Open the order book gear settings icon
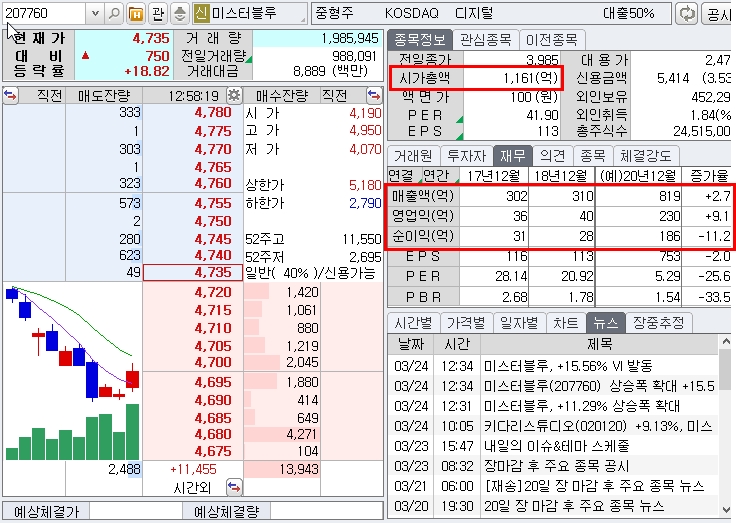Viewport: 736px width, 523px height. pos(234,96)
